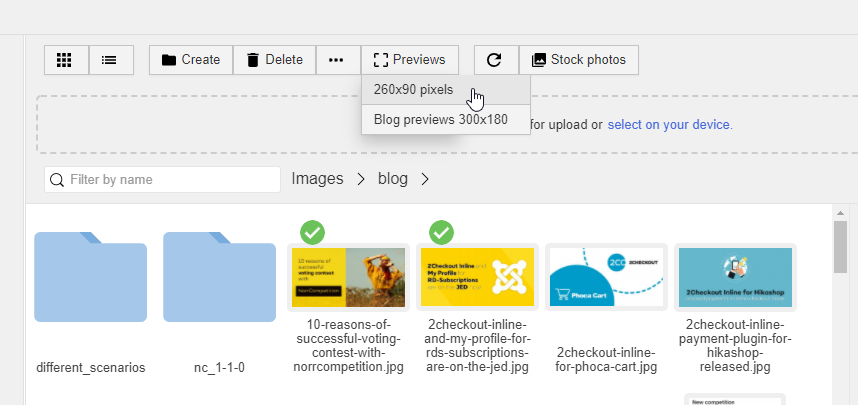The image size is (858, 405).
Task: Switch to list view layout
Action: [110, 60]
